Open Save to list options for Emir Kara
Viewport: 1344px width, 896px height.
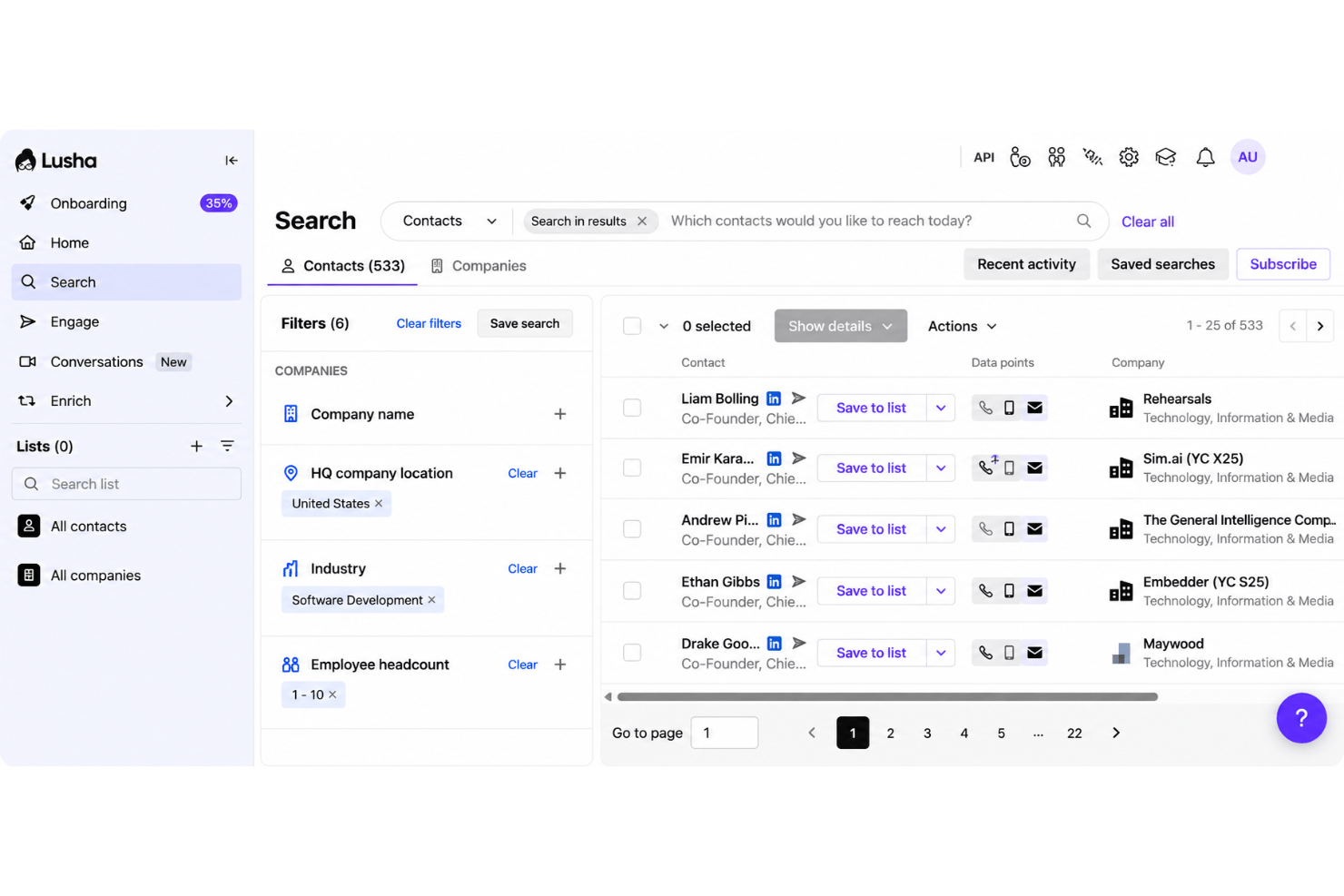(941, 468)
